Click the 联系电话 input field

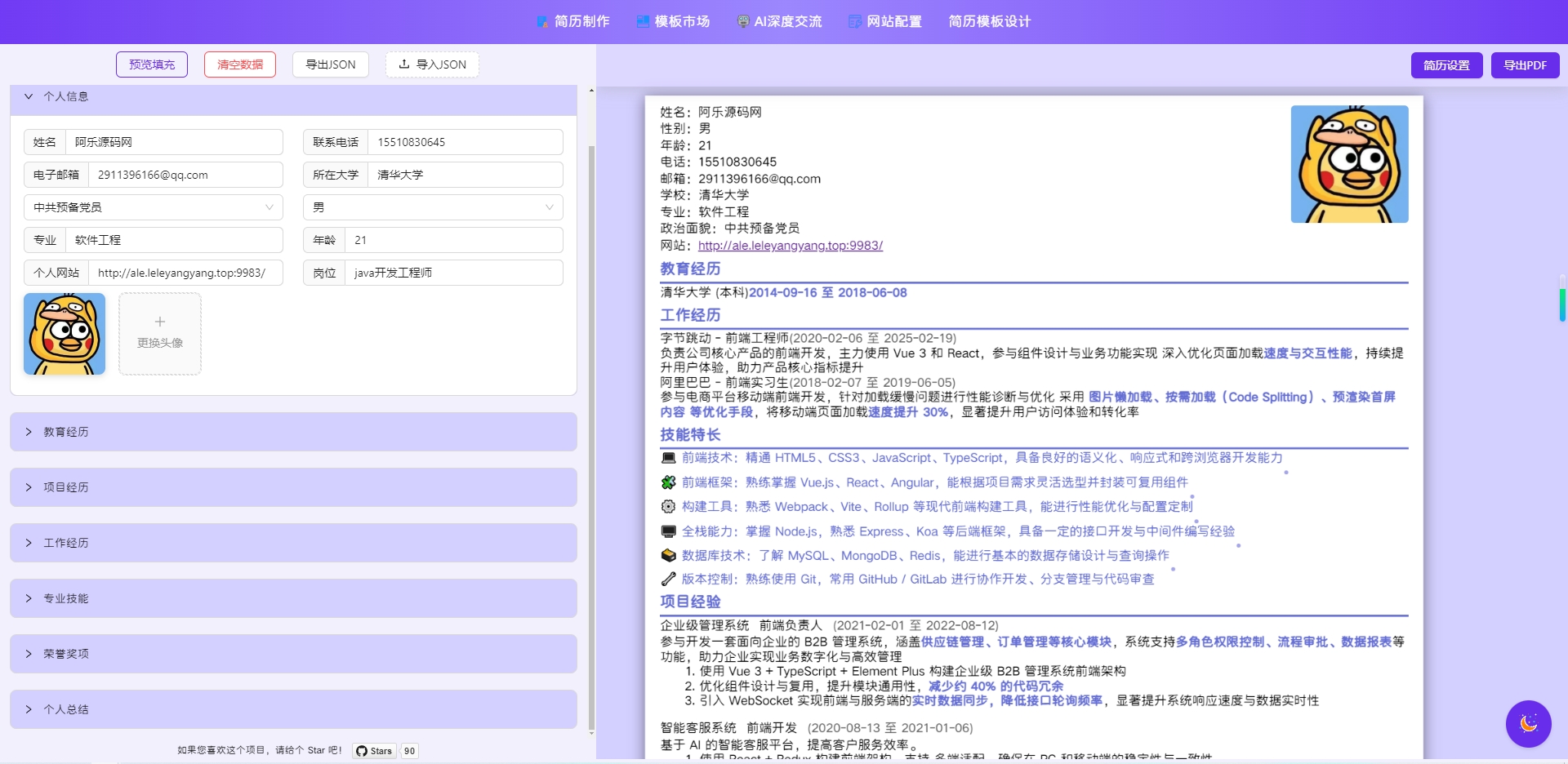coord(464,142)
